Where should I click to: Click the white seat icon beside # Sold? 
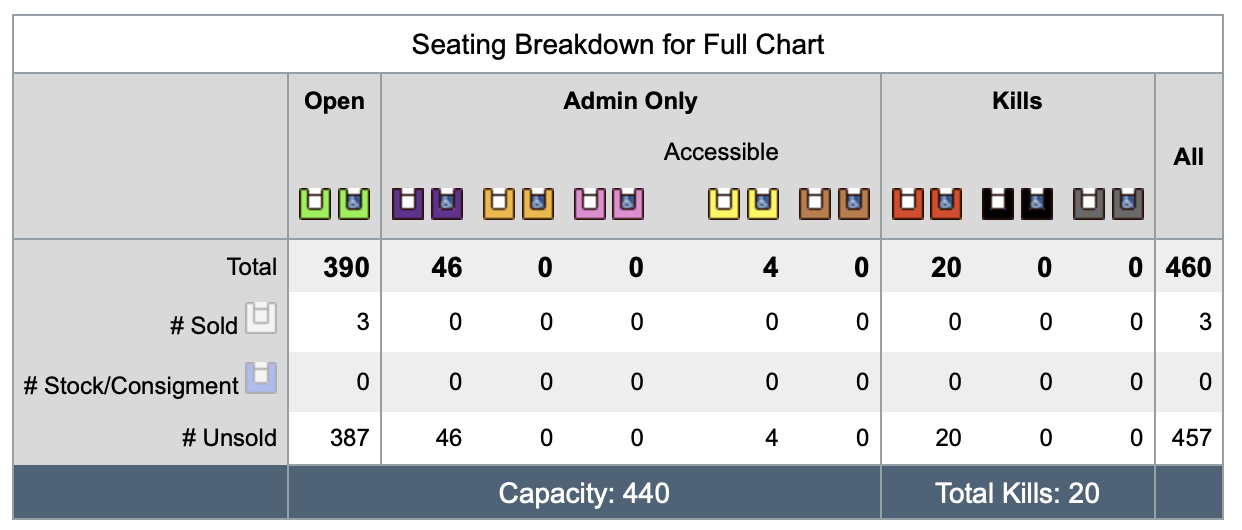[260, 318]
